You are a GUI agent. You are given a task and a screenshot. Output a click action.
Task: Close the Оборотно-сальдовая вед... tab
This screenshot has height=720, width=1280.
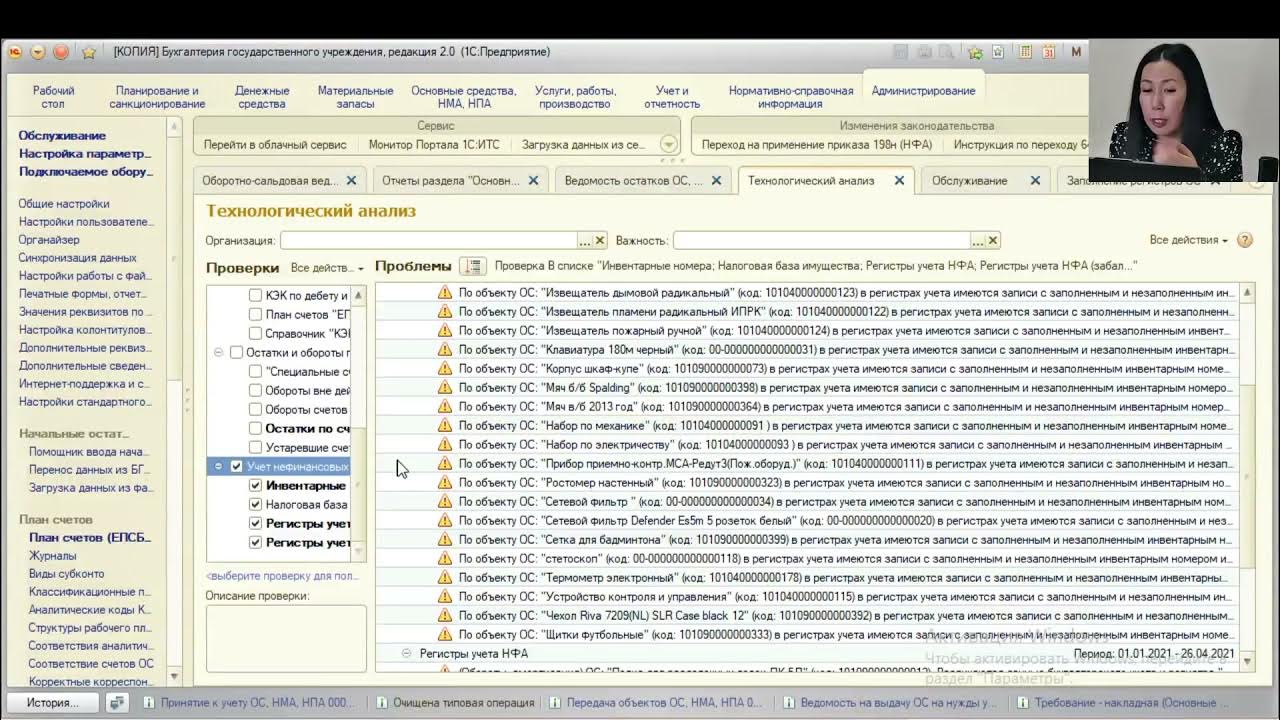351,181
